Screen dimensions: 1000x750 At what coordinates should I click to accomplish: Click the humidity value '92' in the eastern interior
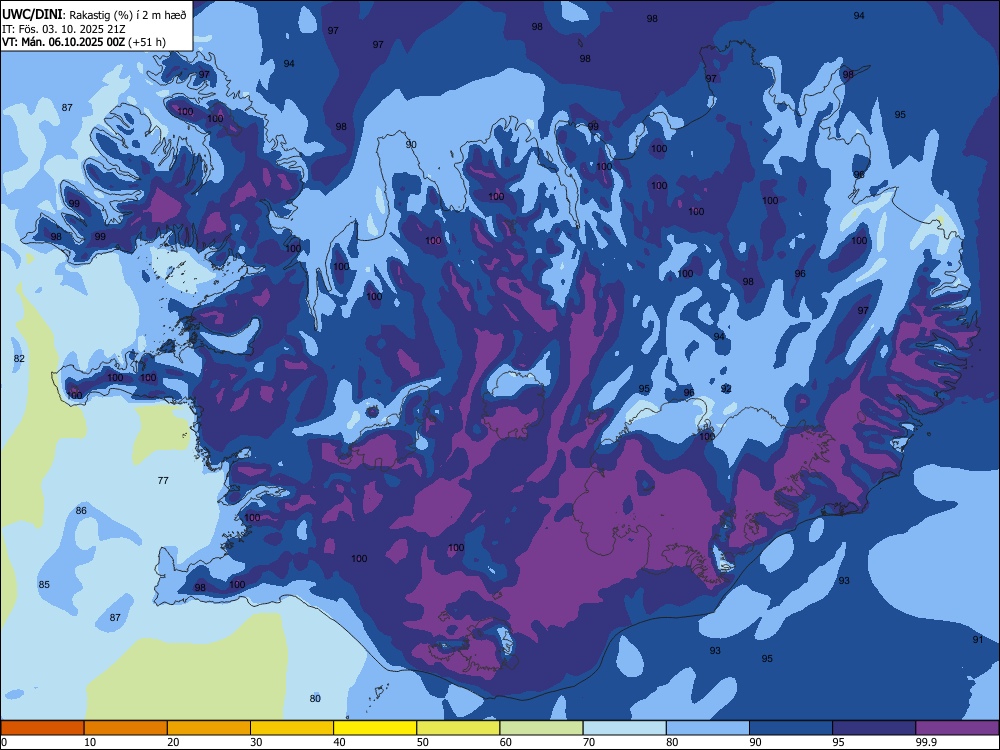(726, 388)
